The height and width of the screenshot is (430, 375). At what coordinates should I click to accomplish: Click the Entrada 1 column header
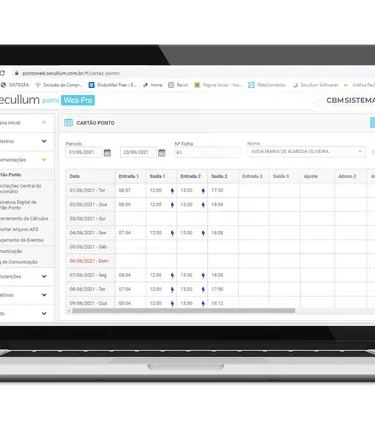tap(129, 176)
